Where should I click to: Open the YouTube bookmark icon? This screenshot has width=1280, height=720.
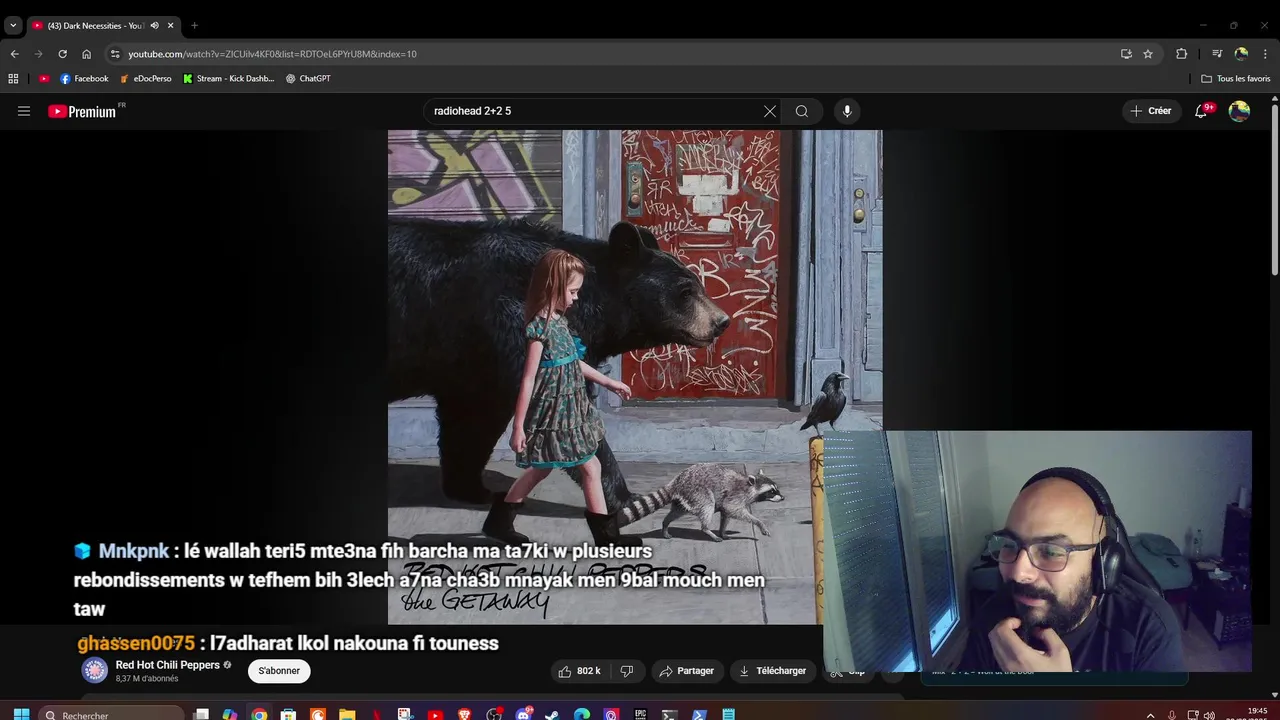pos(44,78)
